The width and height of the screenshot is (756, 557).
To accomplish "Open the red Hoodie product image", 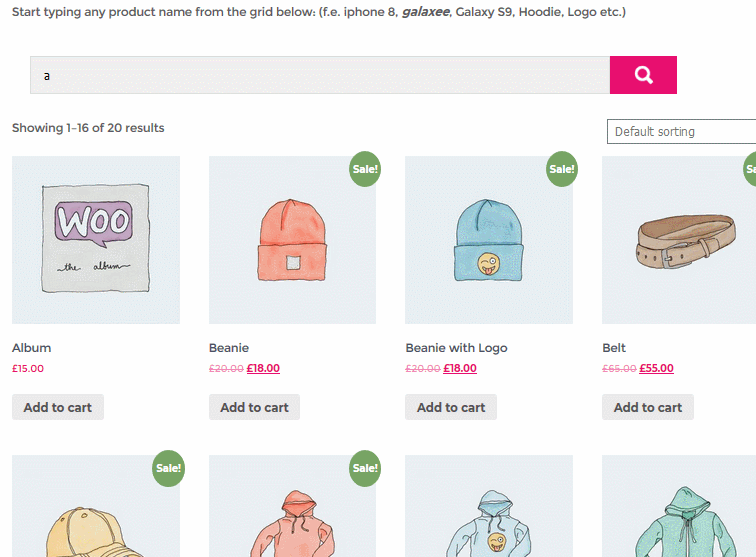I will click(292, 506).
